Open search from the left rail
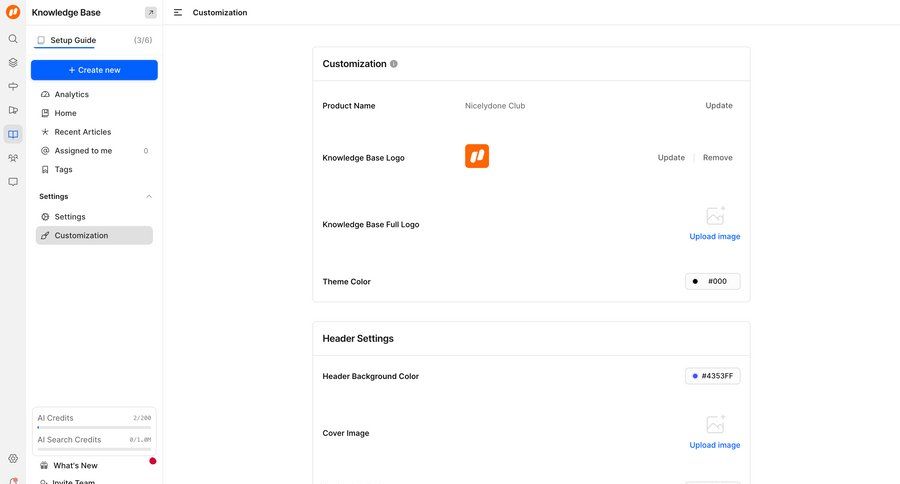Screen dimensions: 900x484 [13, 39]
